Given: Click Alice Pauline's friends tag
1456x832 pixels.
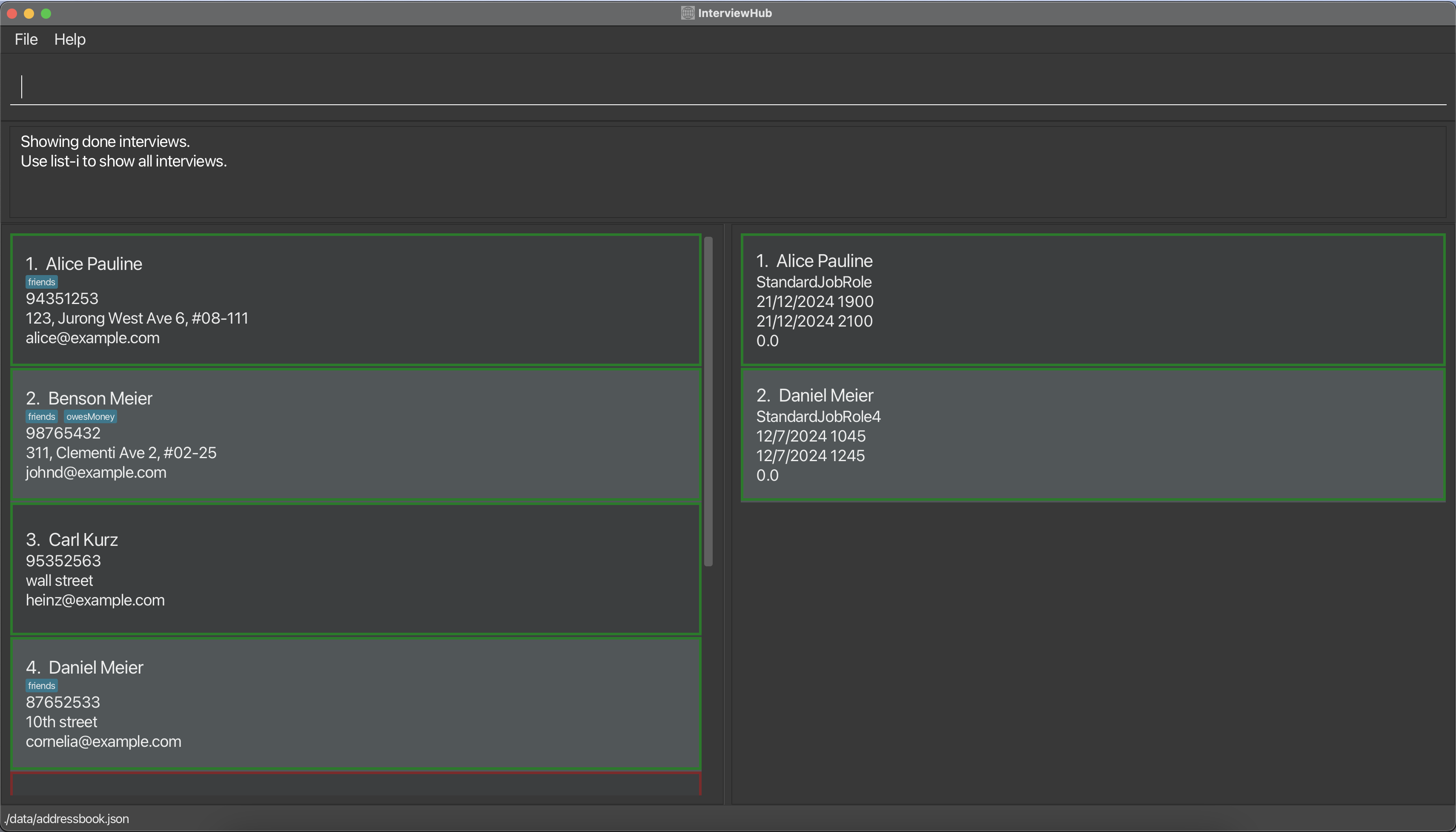Looking at the screenshot, I should pos(42,282).
